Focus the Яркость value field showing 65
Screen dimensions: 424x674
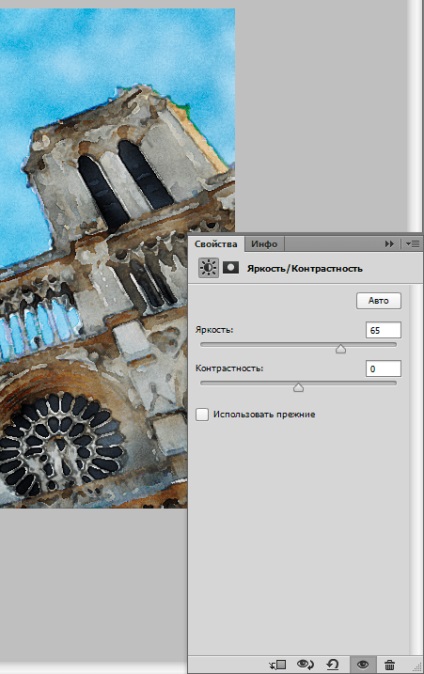point(383,330)
